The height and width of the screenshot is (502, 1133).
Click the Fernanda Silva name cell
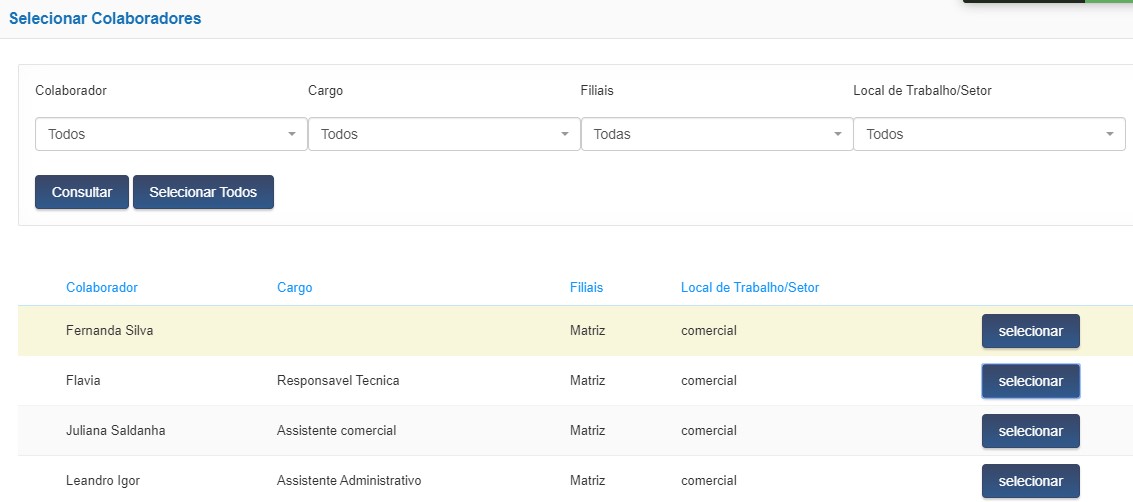[109, 331]
